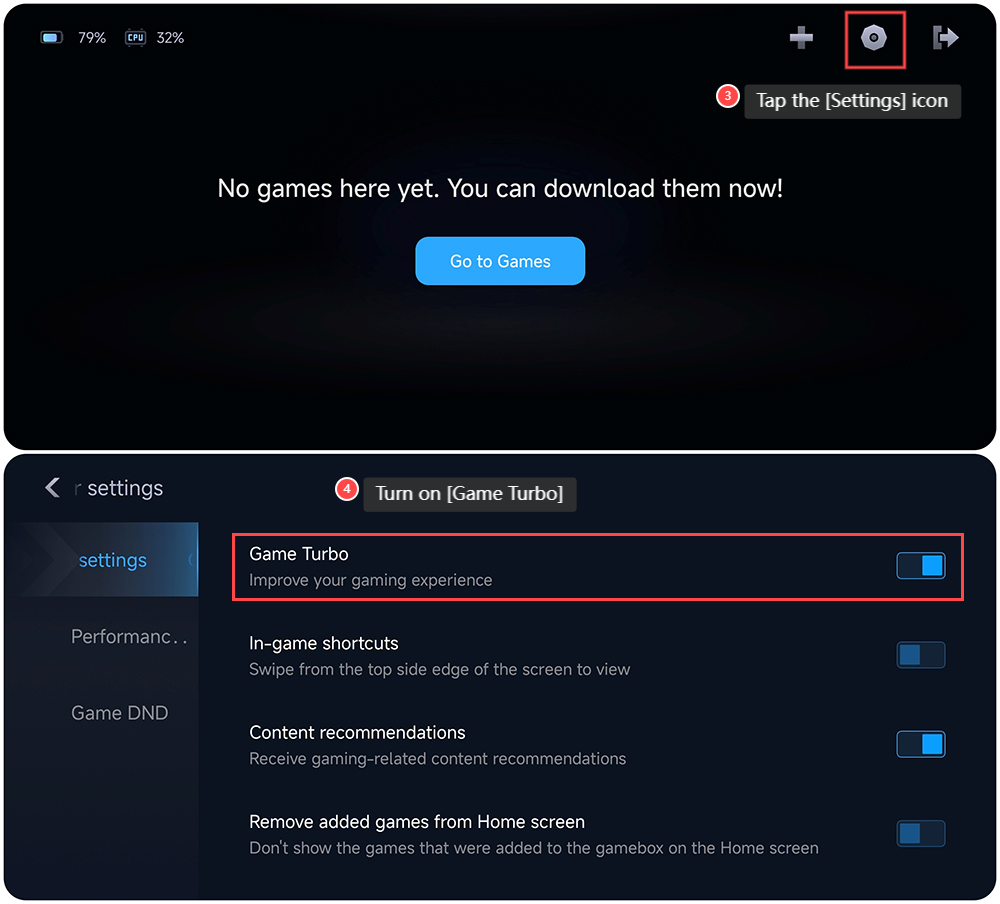The width and height of the screenshot is (1000, 904).
Task: Click the plus icon to add games
Action: click(x=801, y=38)
